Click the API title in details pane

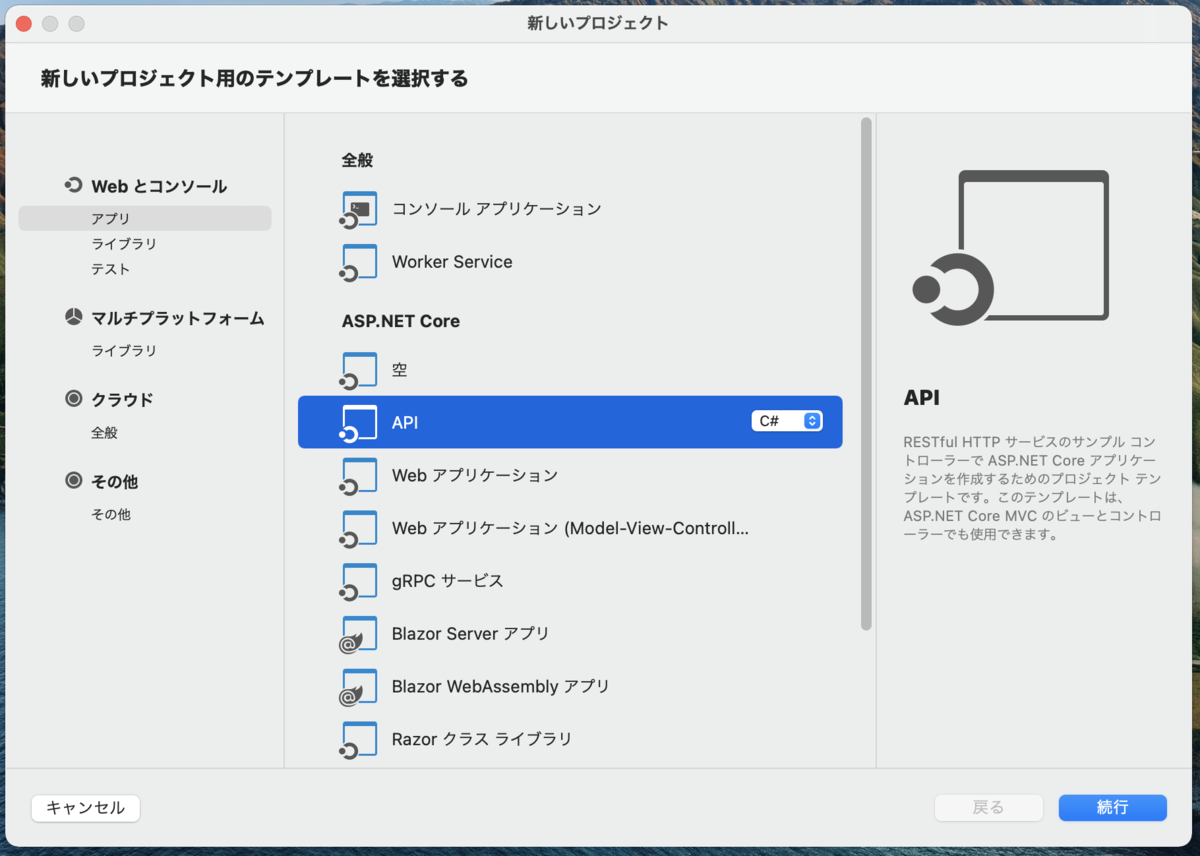(922, 397)
